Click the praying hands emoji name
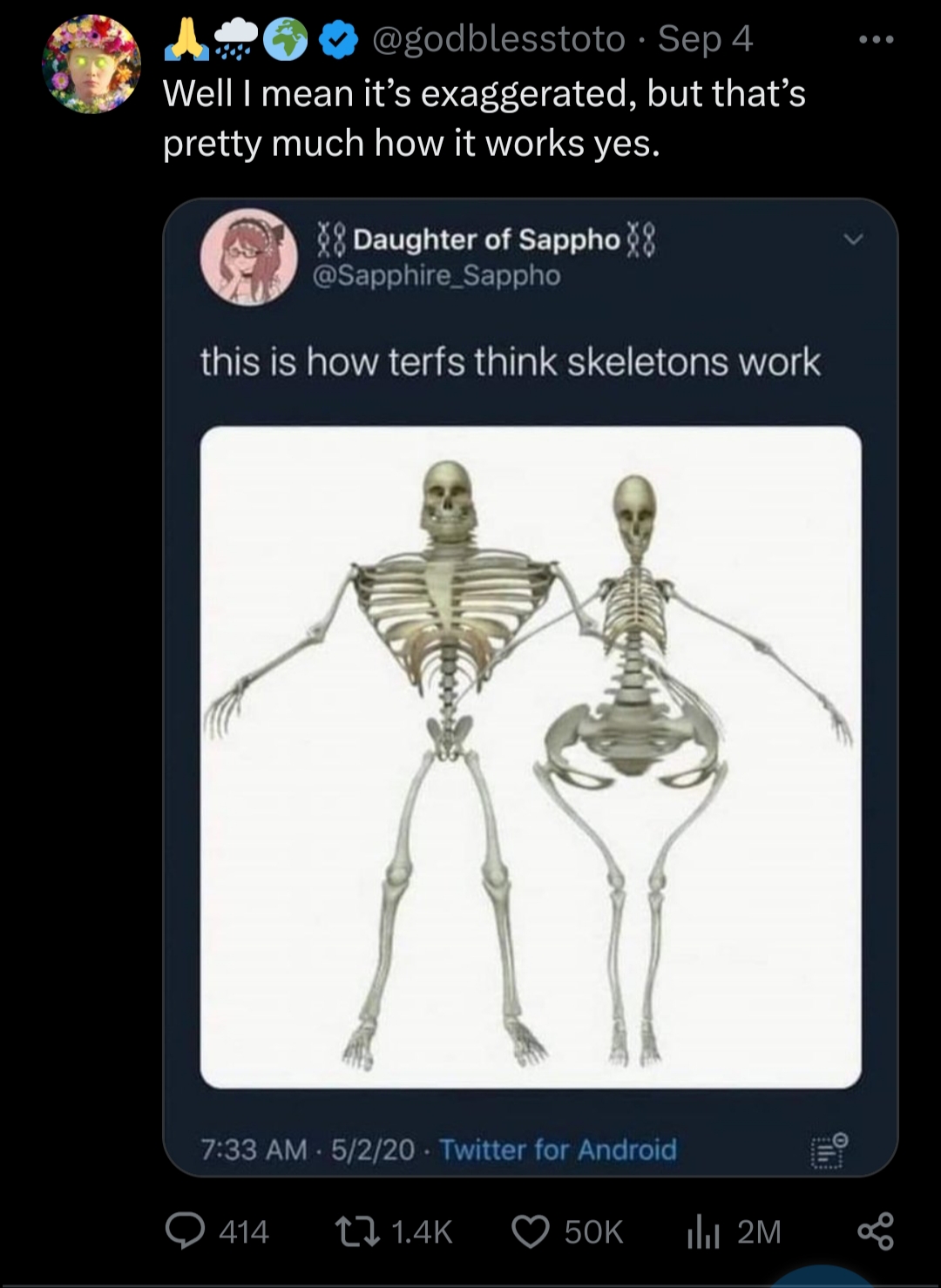 point(185,39)
